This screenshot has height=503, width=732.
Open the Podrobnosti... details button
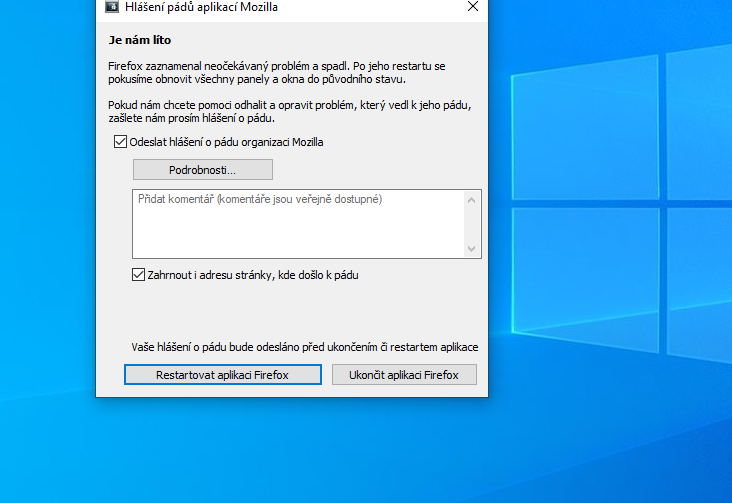(202, 170)
